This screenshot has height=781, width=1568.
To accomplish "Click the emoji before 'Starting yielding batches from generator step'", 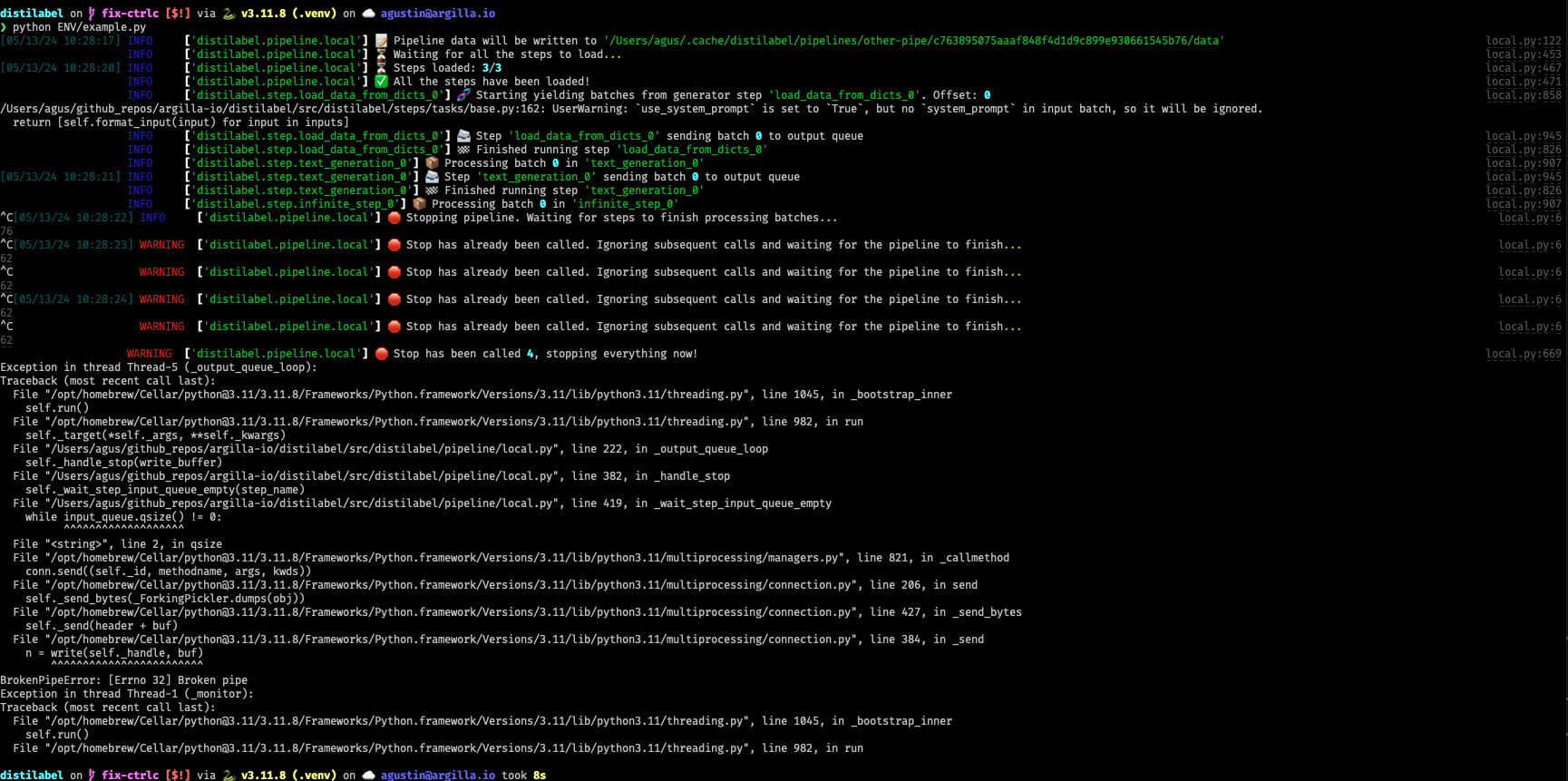I will point(463,95).
